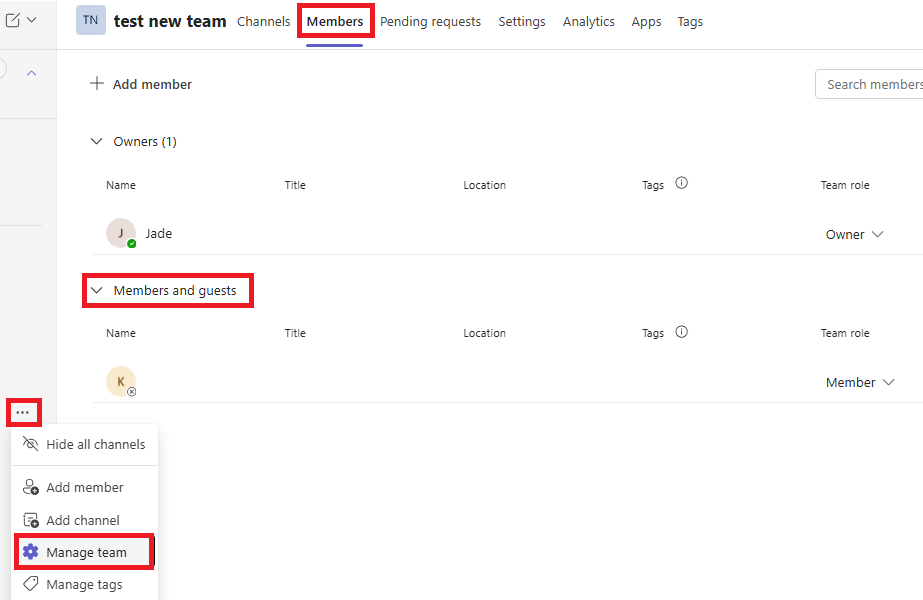This screenshot has width=923, height=600.
Task: Collapse the Members and guests section
Action: click(97, 290)
